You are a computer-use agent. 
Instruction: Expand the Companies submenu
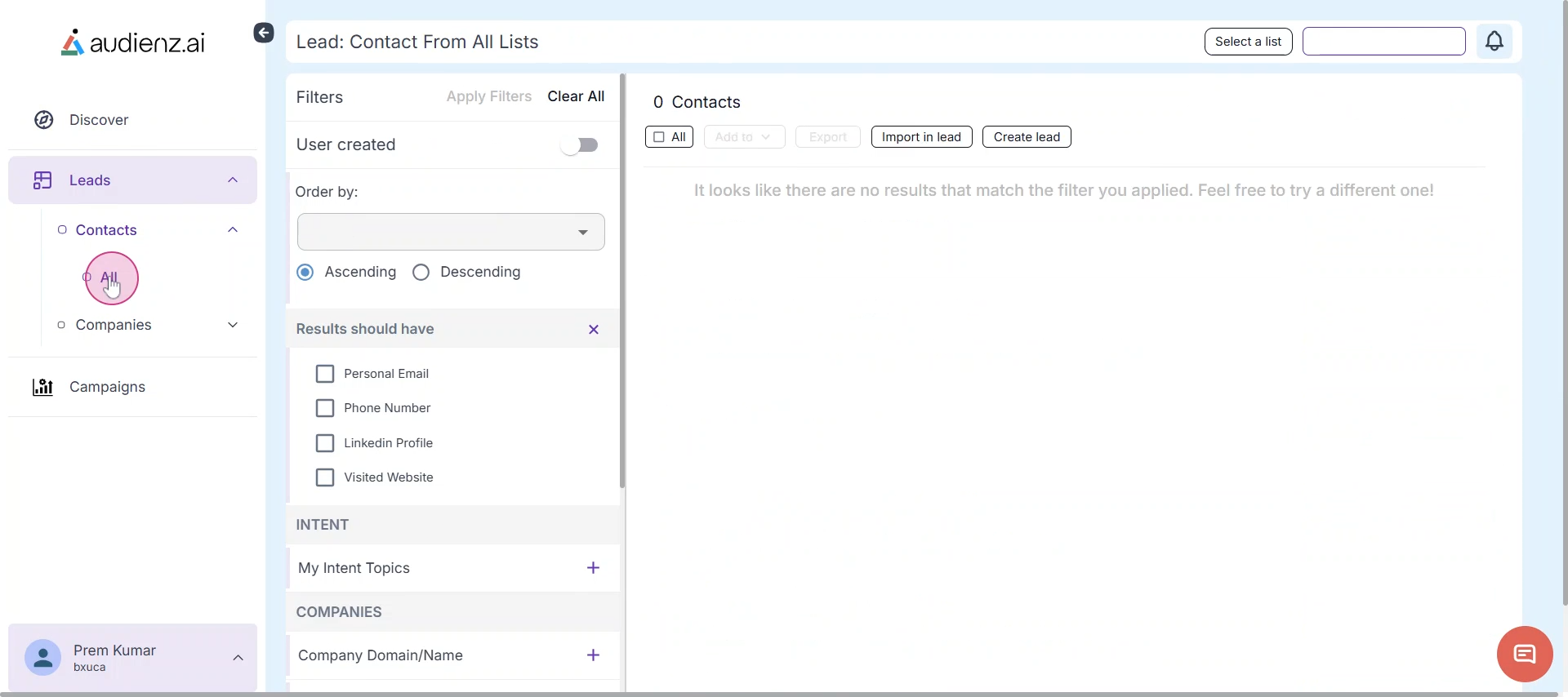[x=233, y=325]
